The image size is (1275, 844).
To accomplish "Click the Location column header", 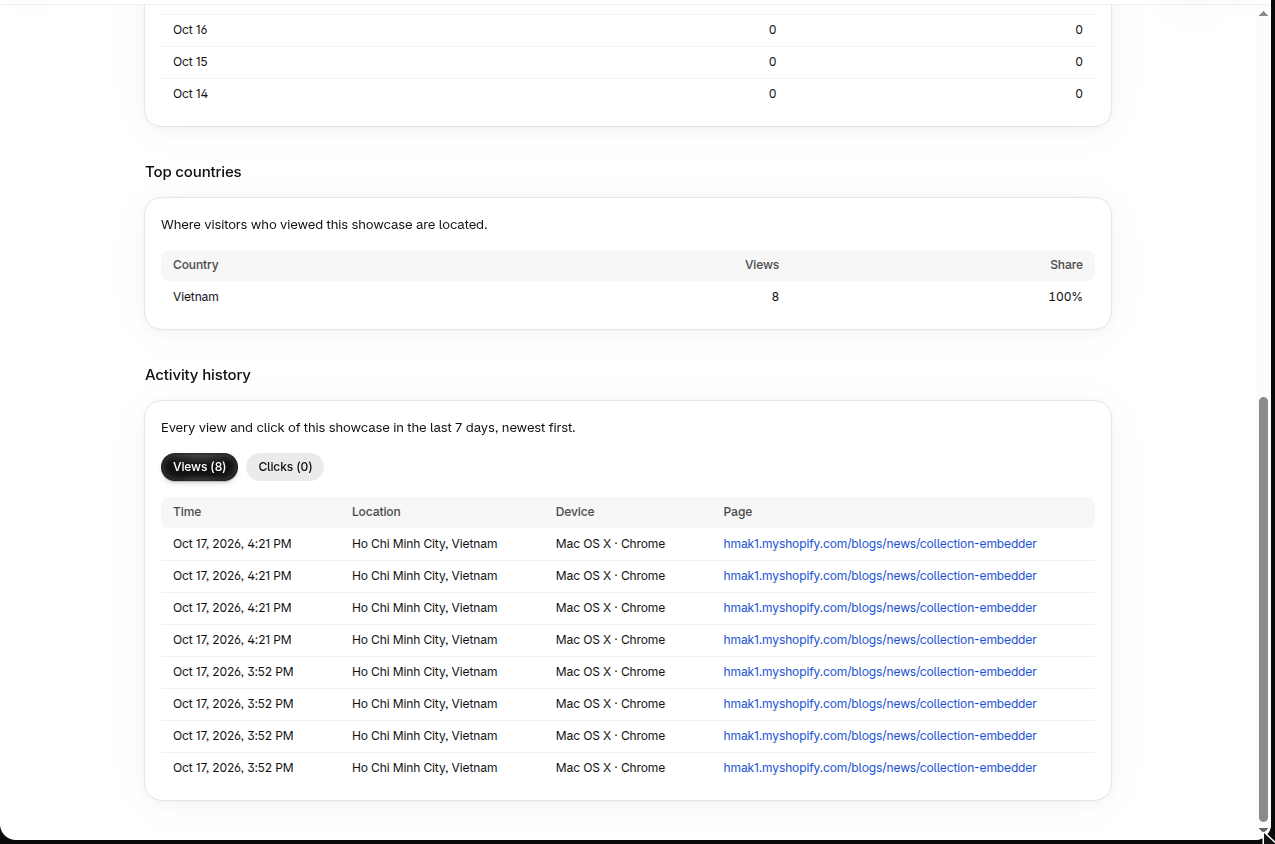I will point(376,512).
